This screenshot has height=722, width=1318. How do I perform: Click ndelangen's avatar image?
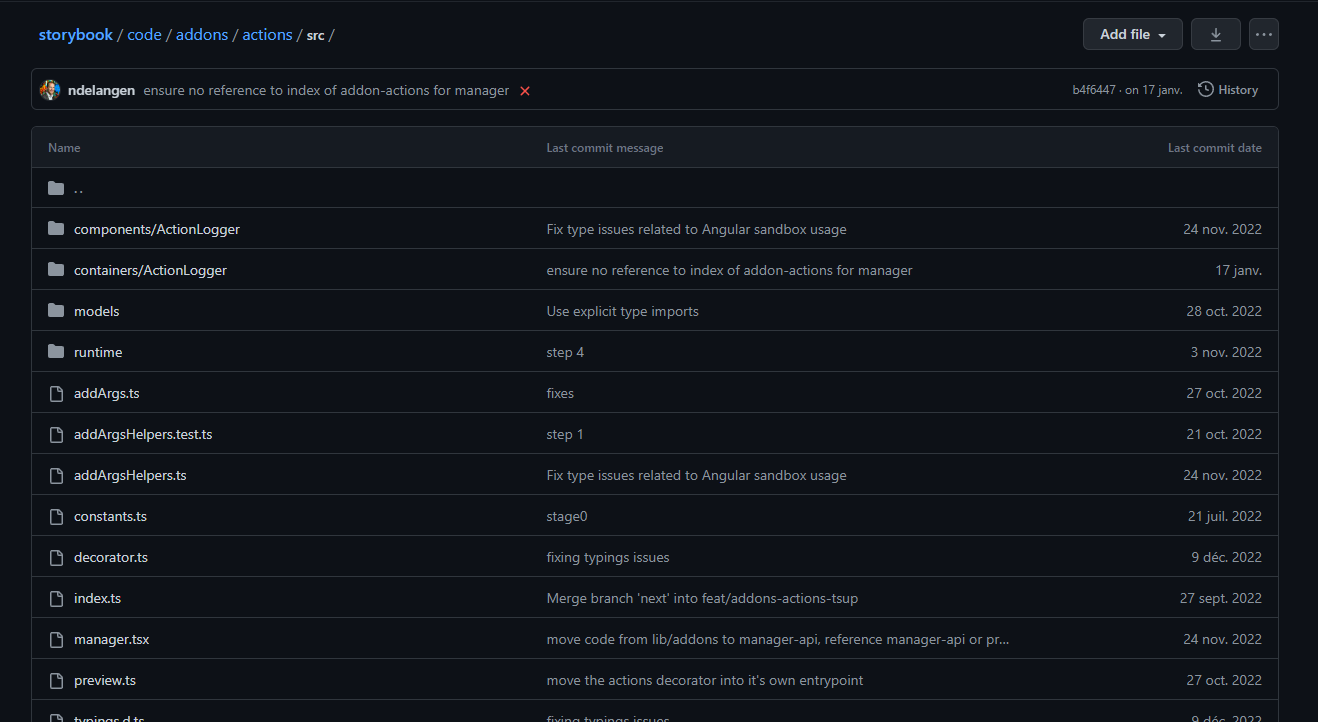(x=49, y=89)
